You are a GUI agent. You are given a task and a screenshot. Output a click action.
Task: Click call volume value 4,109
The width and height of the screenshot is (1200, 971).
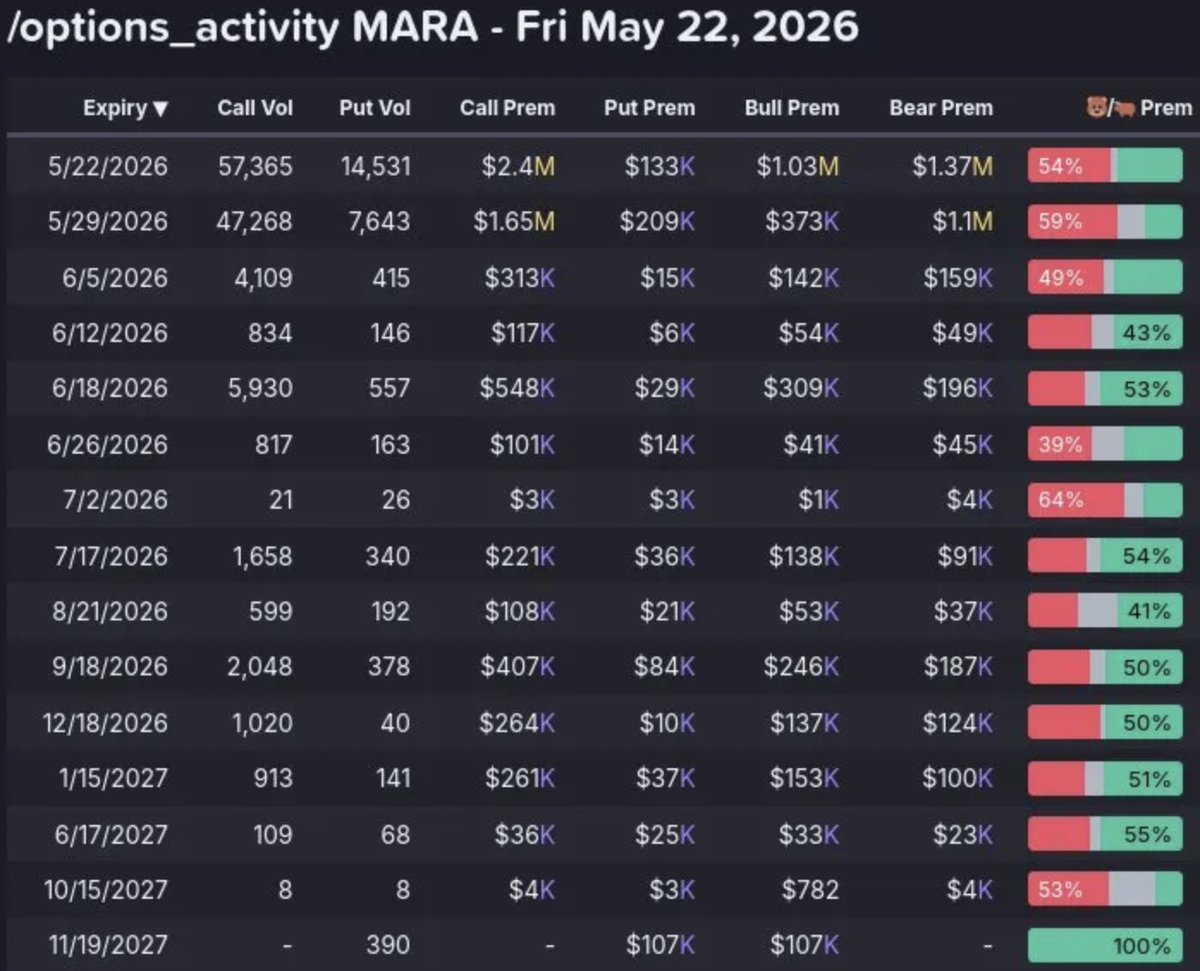click(262, 277)
